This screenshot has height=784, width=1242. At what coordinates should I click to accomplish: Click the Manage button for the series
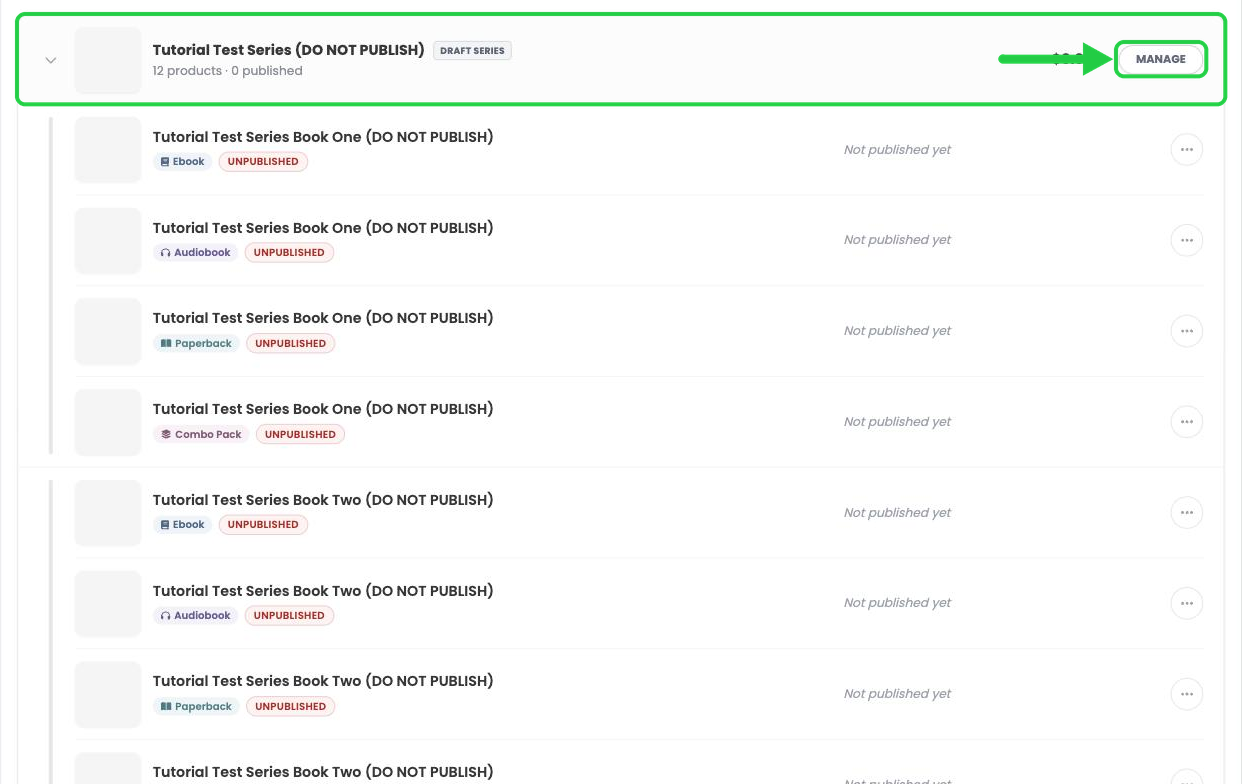coord(1160,59)
